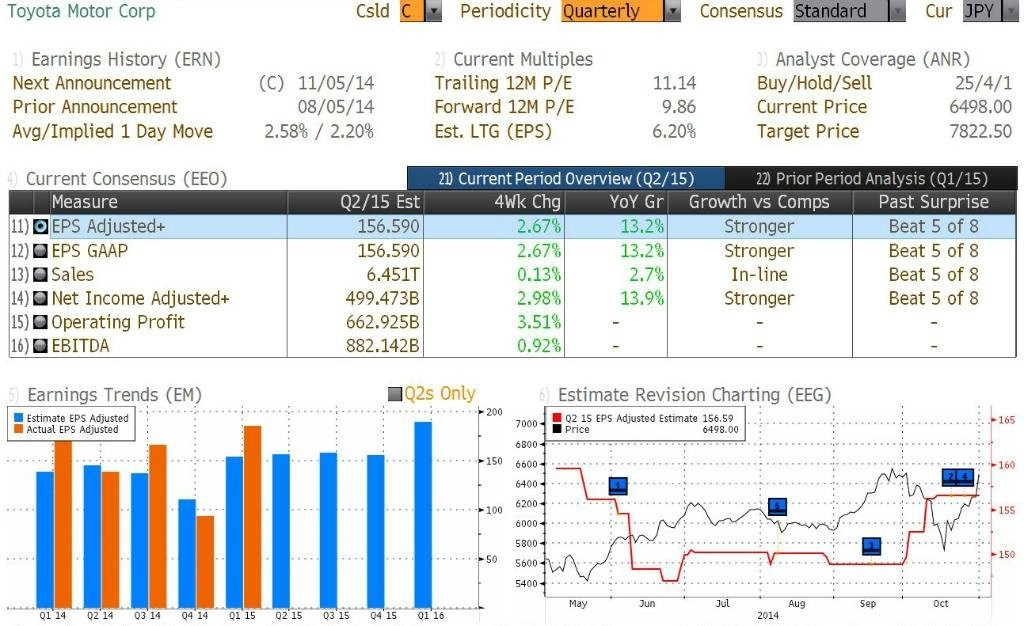The image size is (1024, 626).
Task: Click event marker 3 on the revision chart
Action: coord(871,546)
